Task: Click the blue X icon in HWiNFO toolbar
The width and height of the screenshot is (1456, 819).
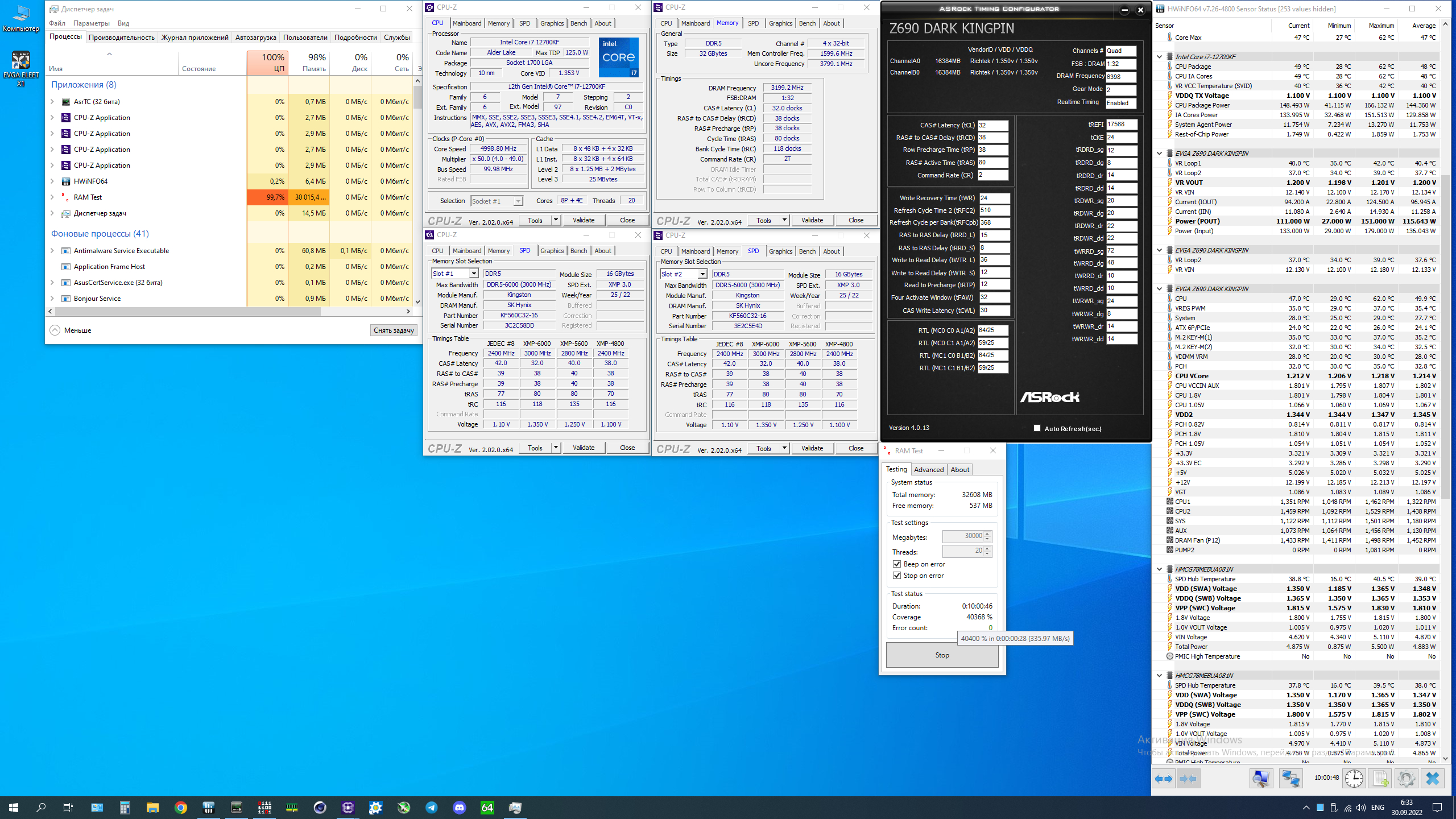Action: coord(1432,779)
